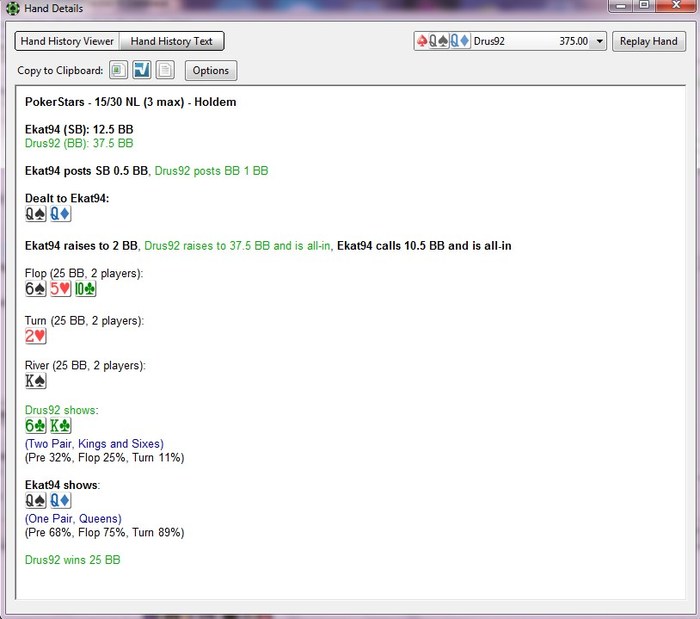Click the 2 of hearts turn card

pos(35,336)
